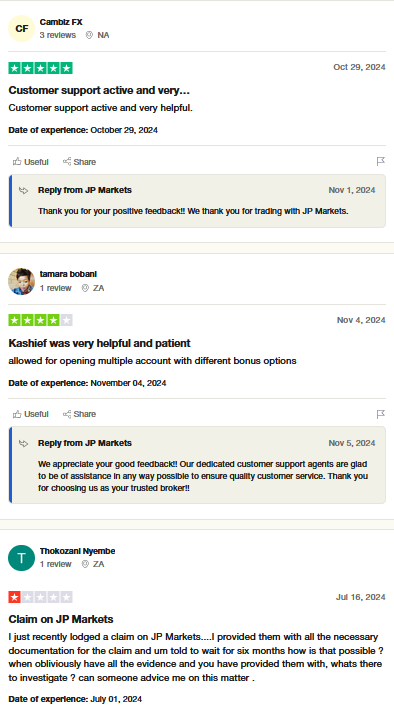Open Thokozani Nyembe reviewer name
Screen dimensions: 394x713
[x=77, y=551]
